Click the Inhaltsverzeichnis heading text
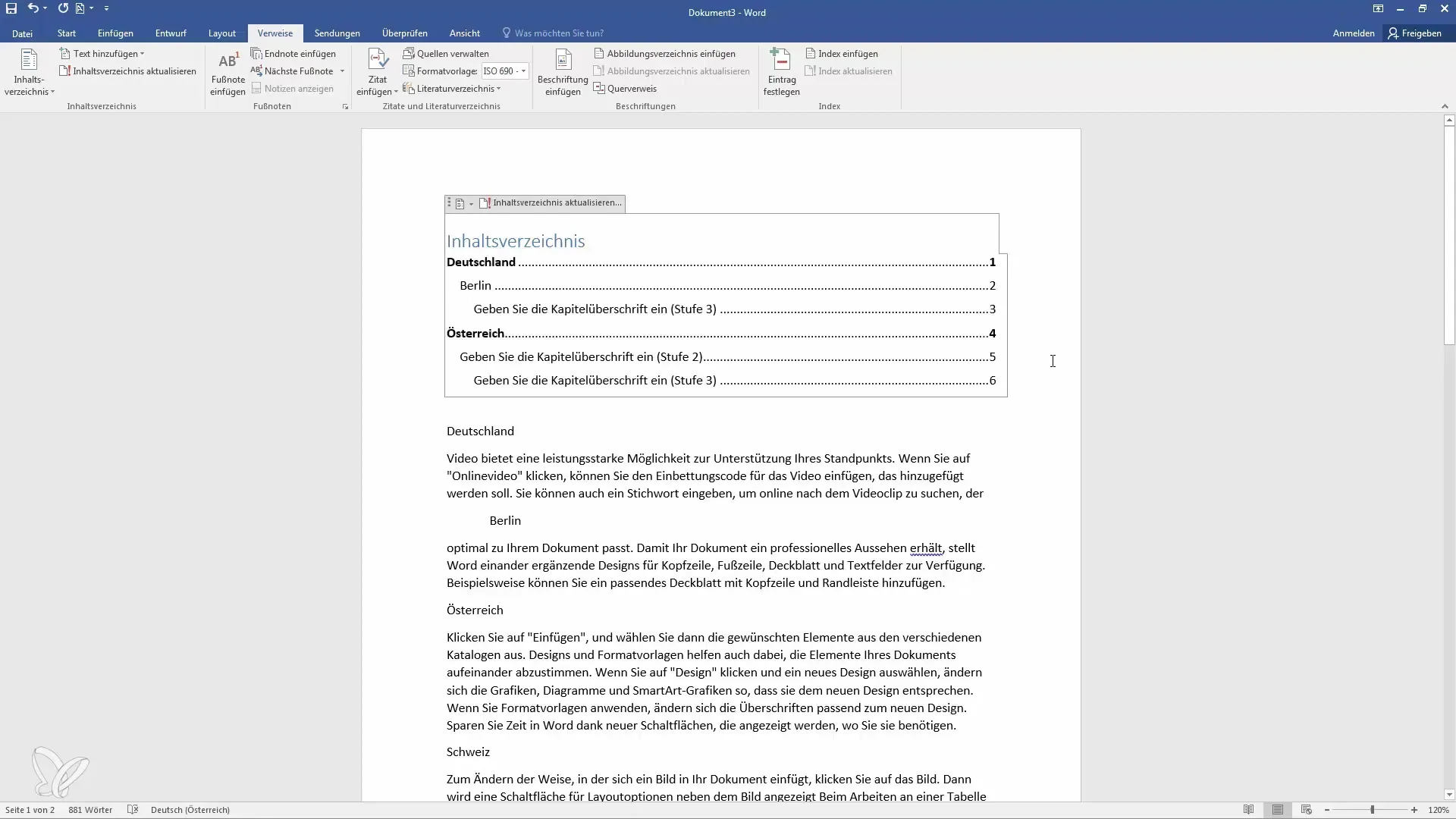Viewport: 1456px width, 819px height. point(516,241)
